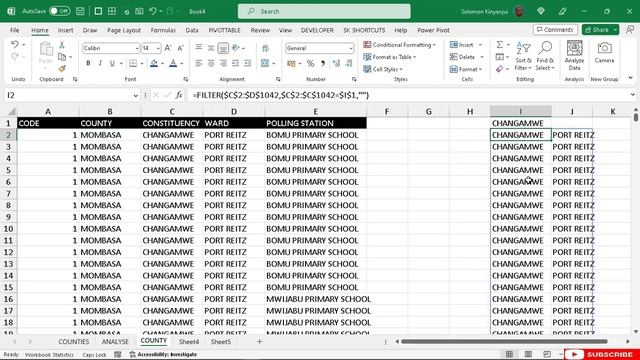Toggle Wrap Text
Viewport: 640px width, 360px height.
click(265, 48)
